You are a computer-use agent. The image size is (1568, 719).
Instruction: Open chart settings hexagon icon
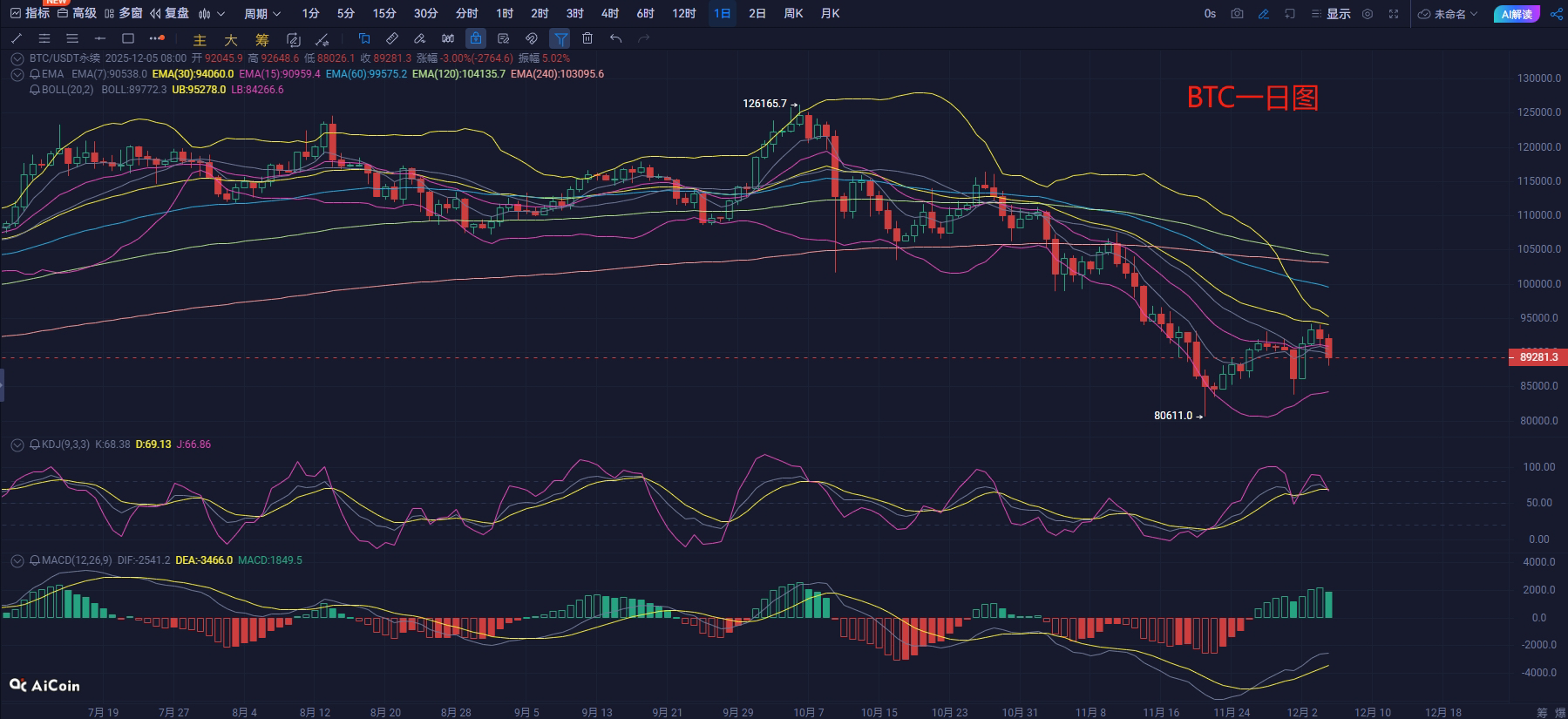1368,14
